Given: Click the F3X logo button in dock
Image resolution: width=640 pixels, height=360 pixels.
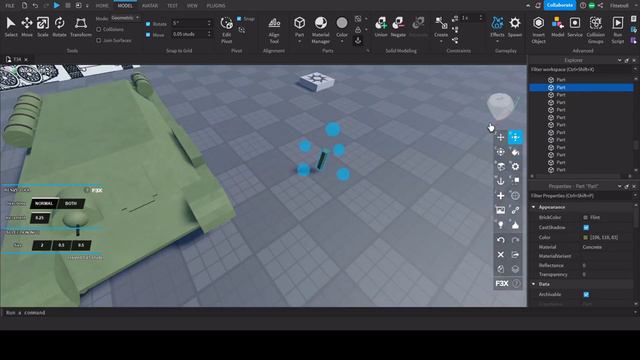Looking at the screenshot, I should pyautogui.click(x=502, y=284).
